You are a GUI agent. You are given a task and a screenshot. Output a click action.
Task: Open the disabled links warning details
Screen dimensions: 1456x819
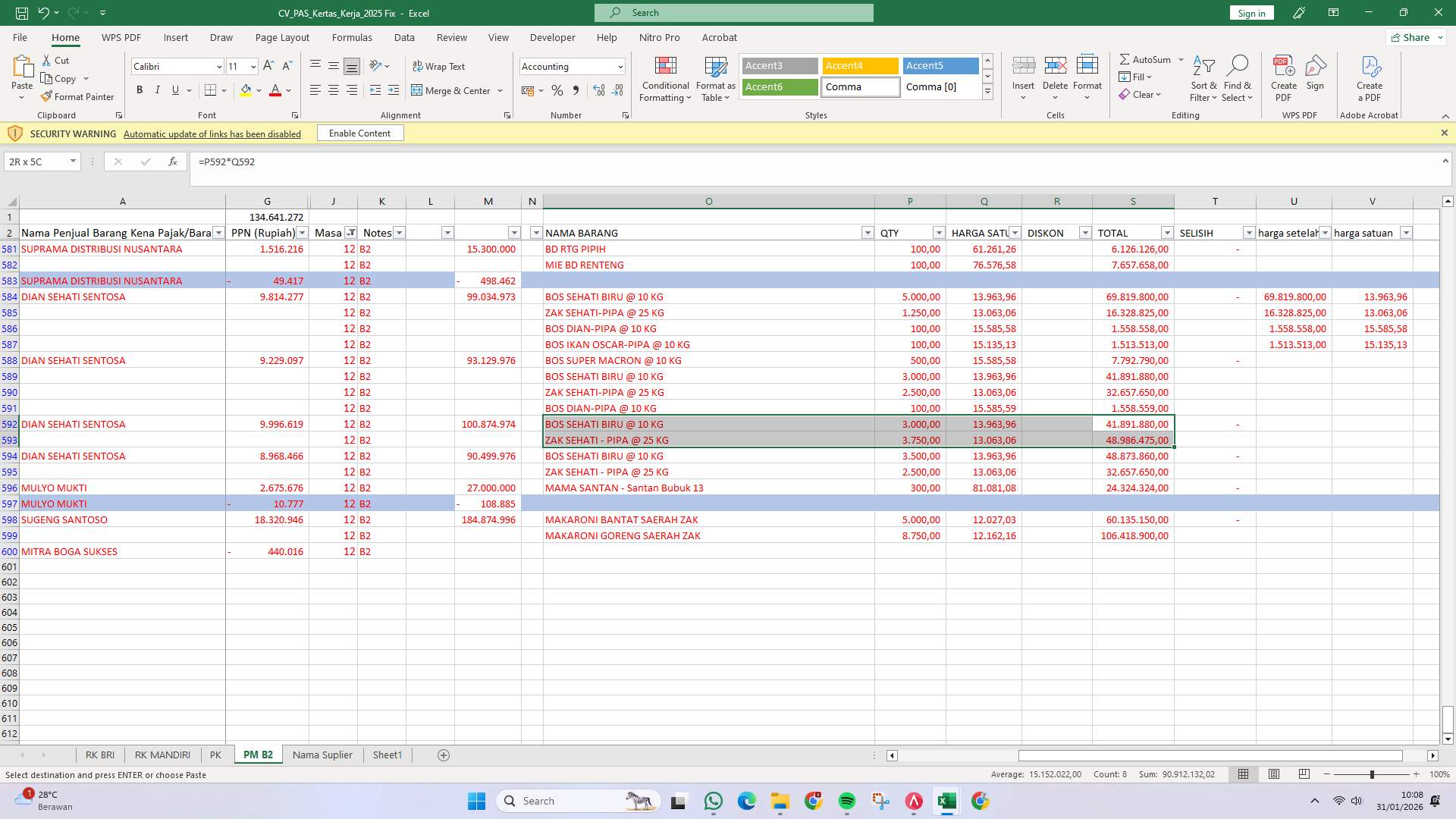coord(212,133)
